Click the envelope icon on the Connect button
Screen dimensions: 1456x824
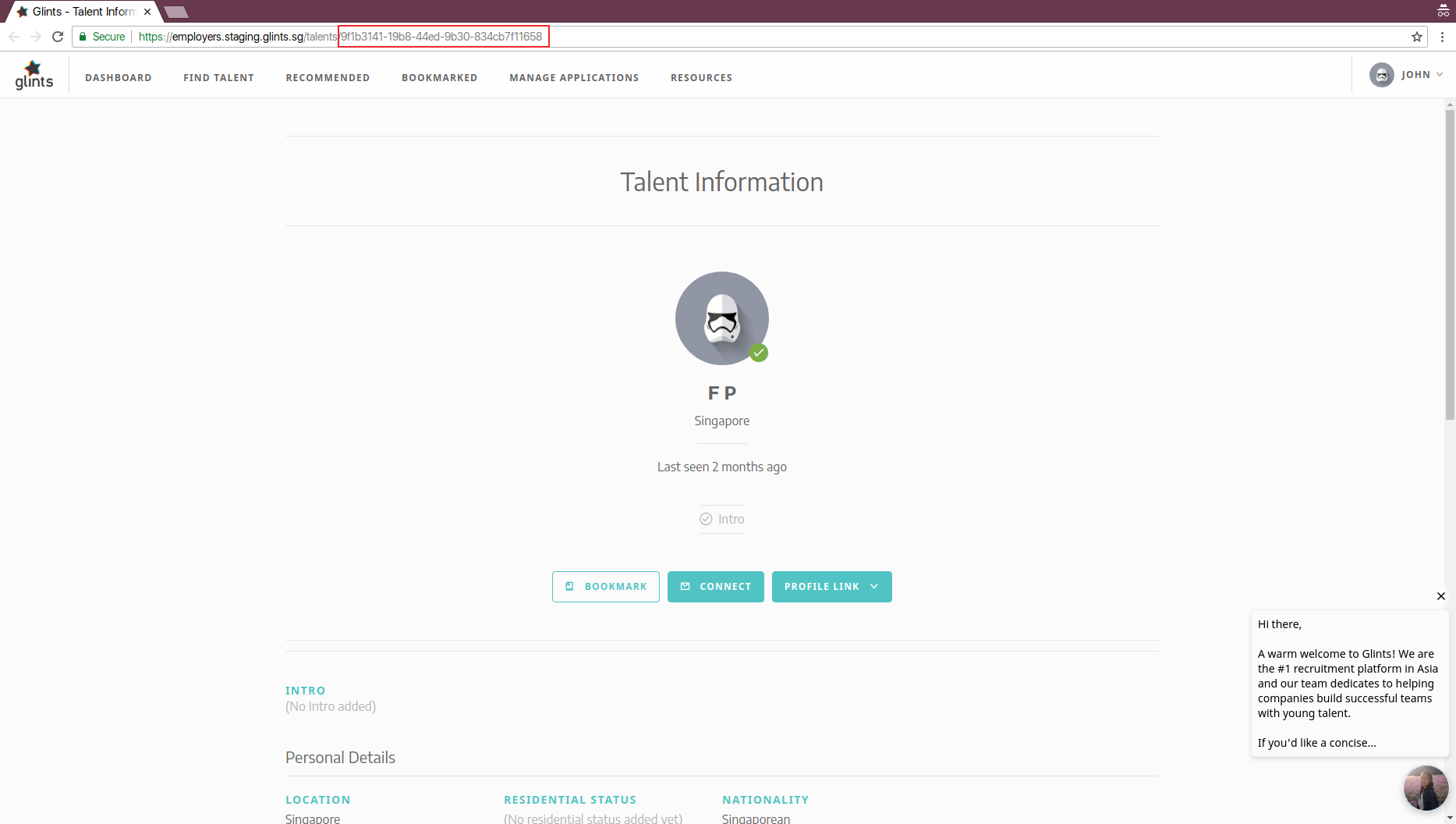685,586
